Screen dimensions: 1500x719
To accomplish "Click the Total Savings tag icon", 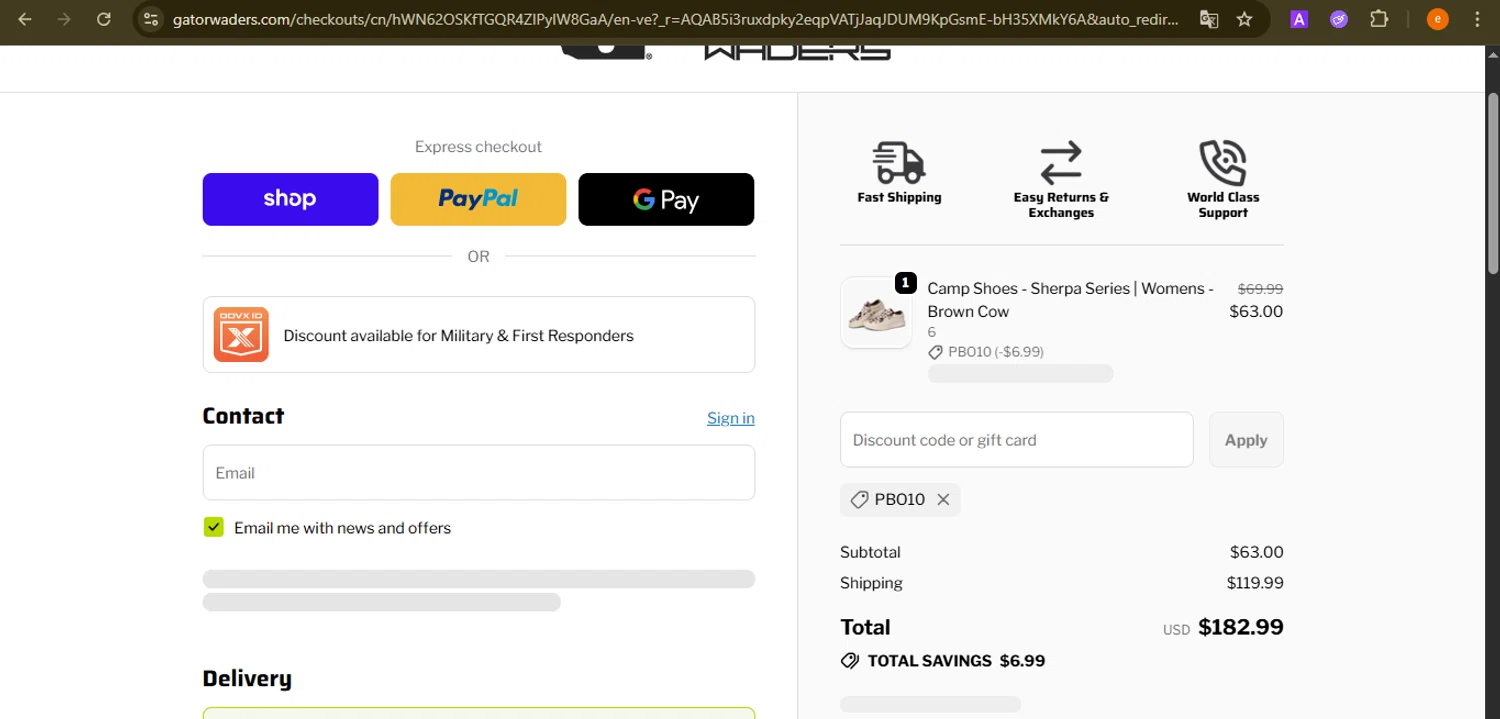I will pos(850,661).
